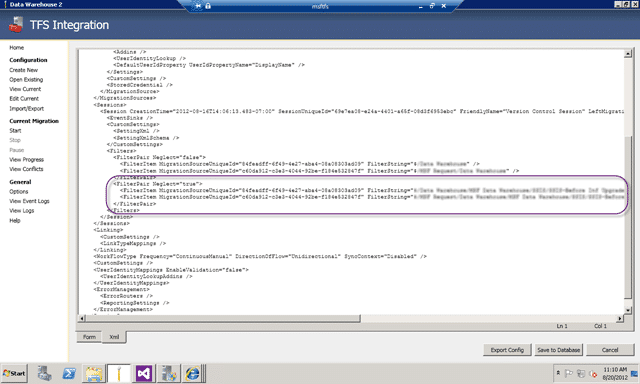Open Options under General
640x384 pixels.
(19, 191)
